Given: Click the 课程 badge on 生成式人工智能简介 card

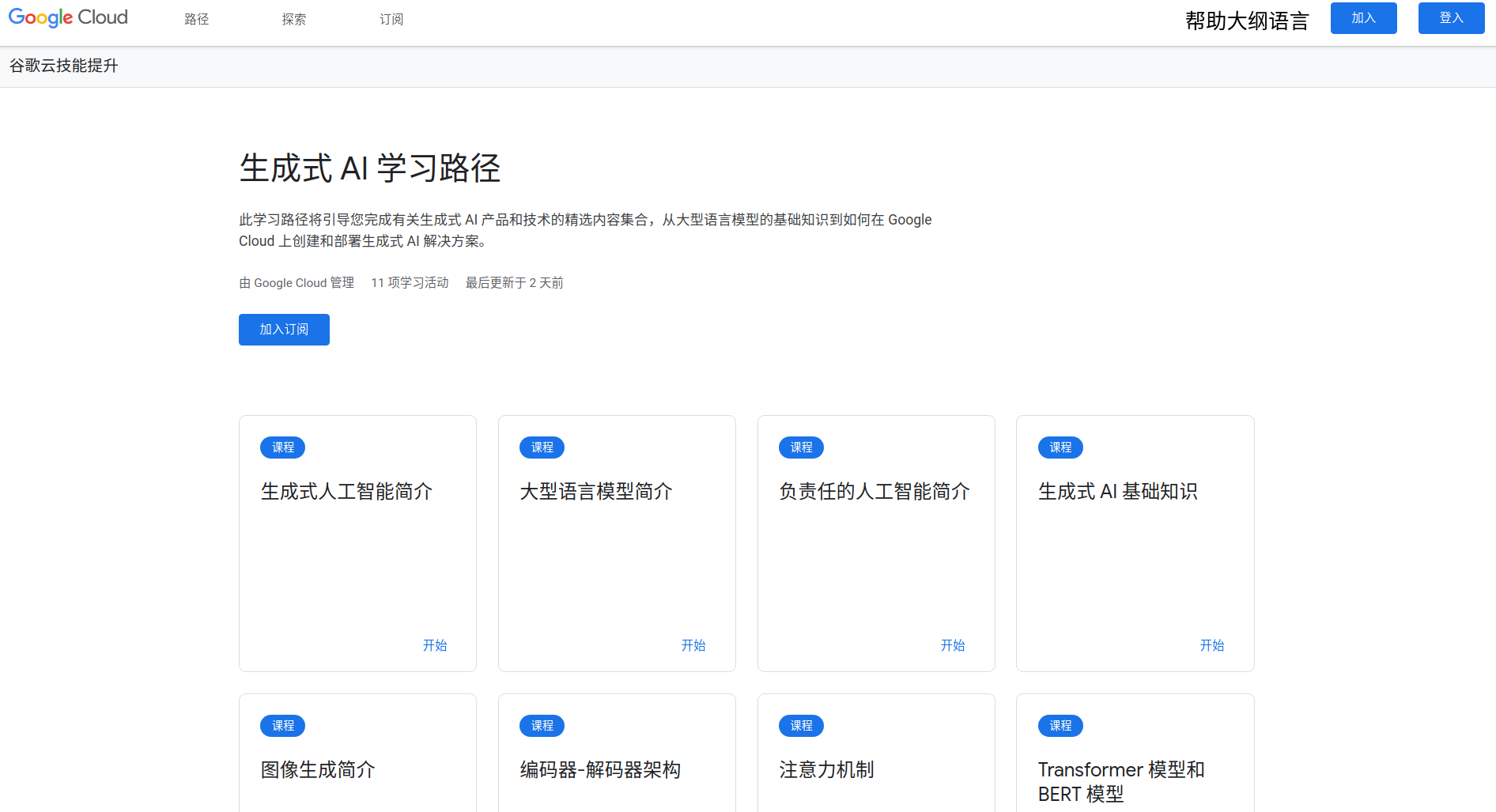Looking at the screenshot, I should tap(283, 448).
